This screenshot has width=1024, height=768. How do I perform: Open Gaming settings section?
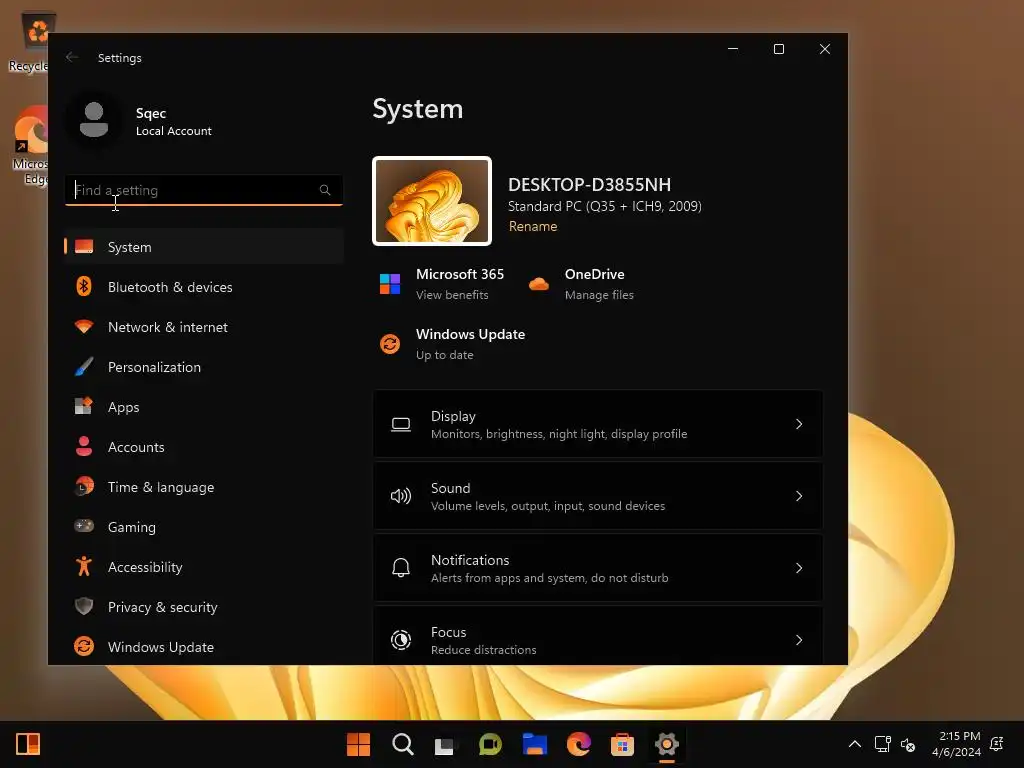204,526
